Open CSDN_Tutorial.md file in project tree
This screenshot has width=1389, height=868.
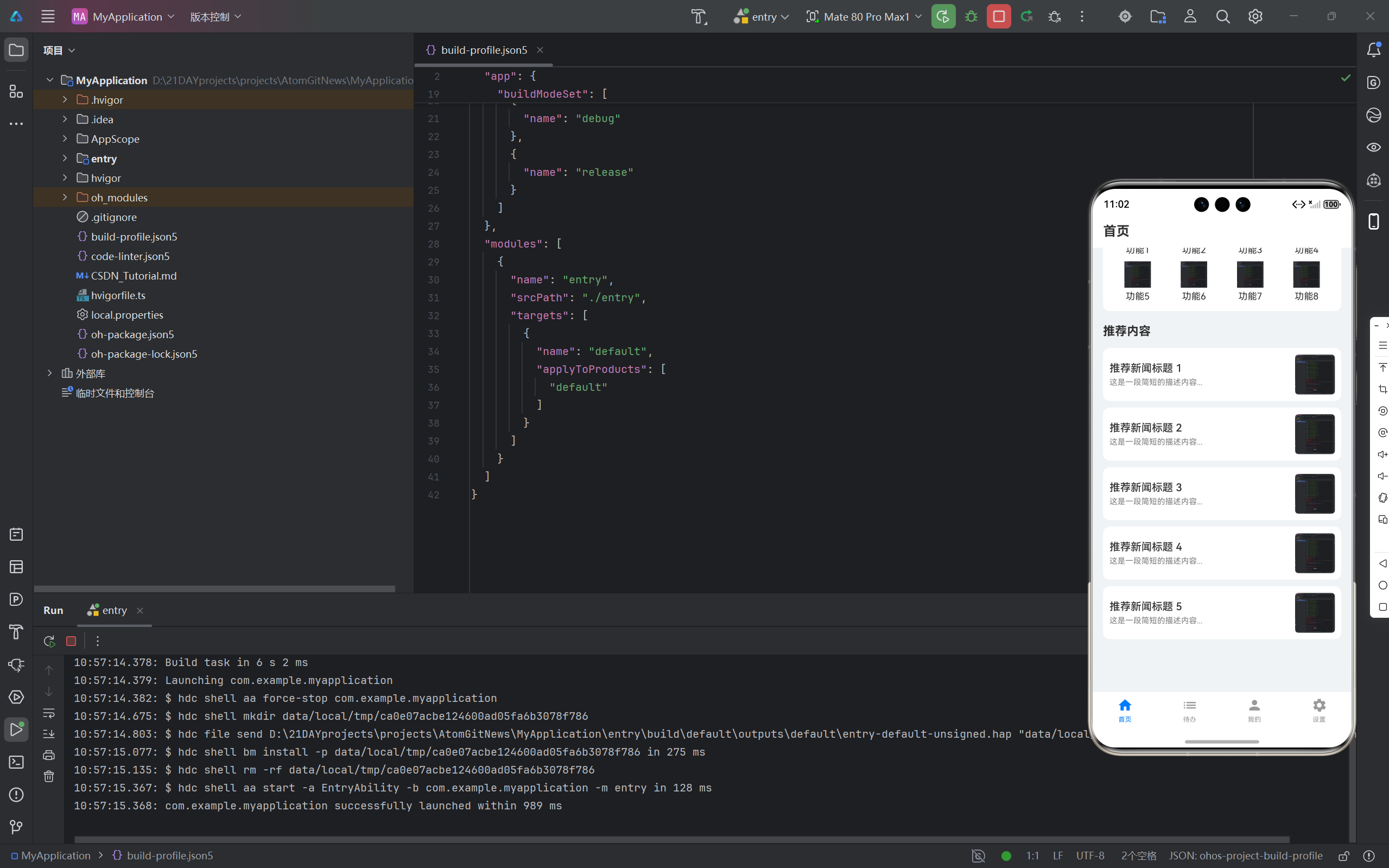(133, 276)
